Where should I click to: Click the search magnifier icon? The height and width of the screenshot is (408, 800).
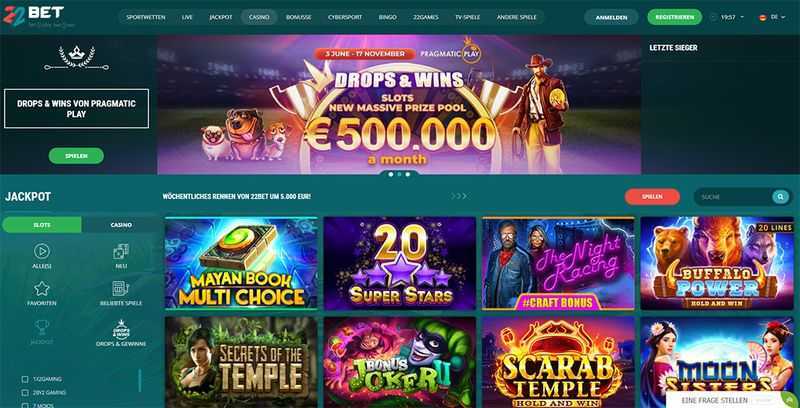(780, 197)
